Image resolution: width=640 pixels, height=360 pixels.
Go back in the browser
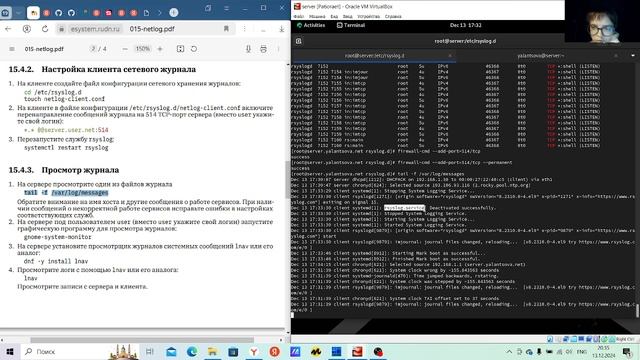click(x=8, y=29)
